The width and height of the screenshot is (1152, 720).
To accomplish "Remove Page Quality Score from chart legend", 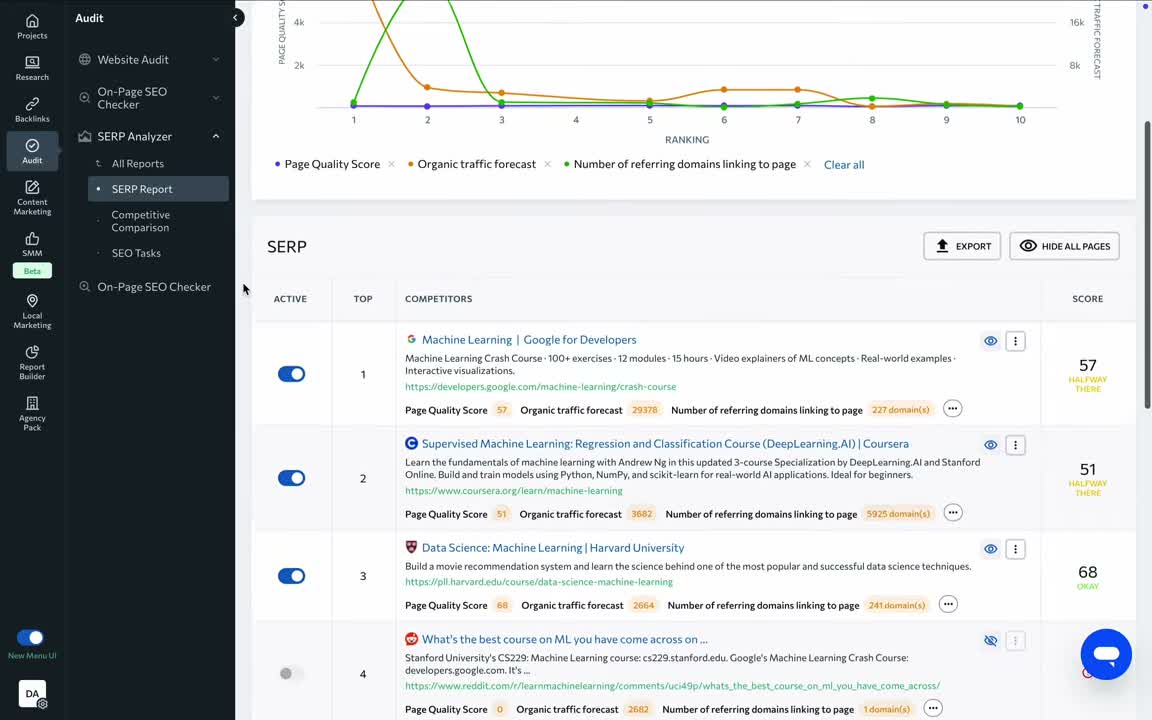I will tap(392, 164).
